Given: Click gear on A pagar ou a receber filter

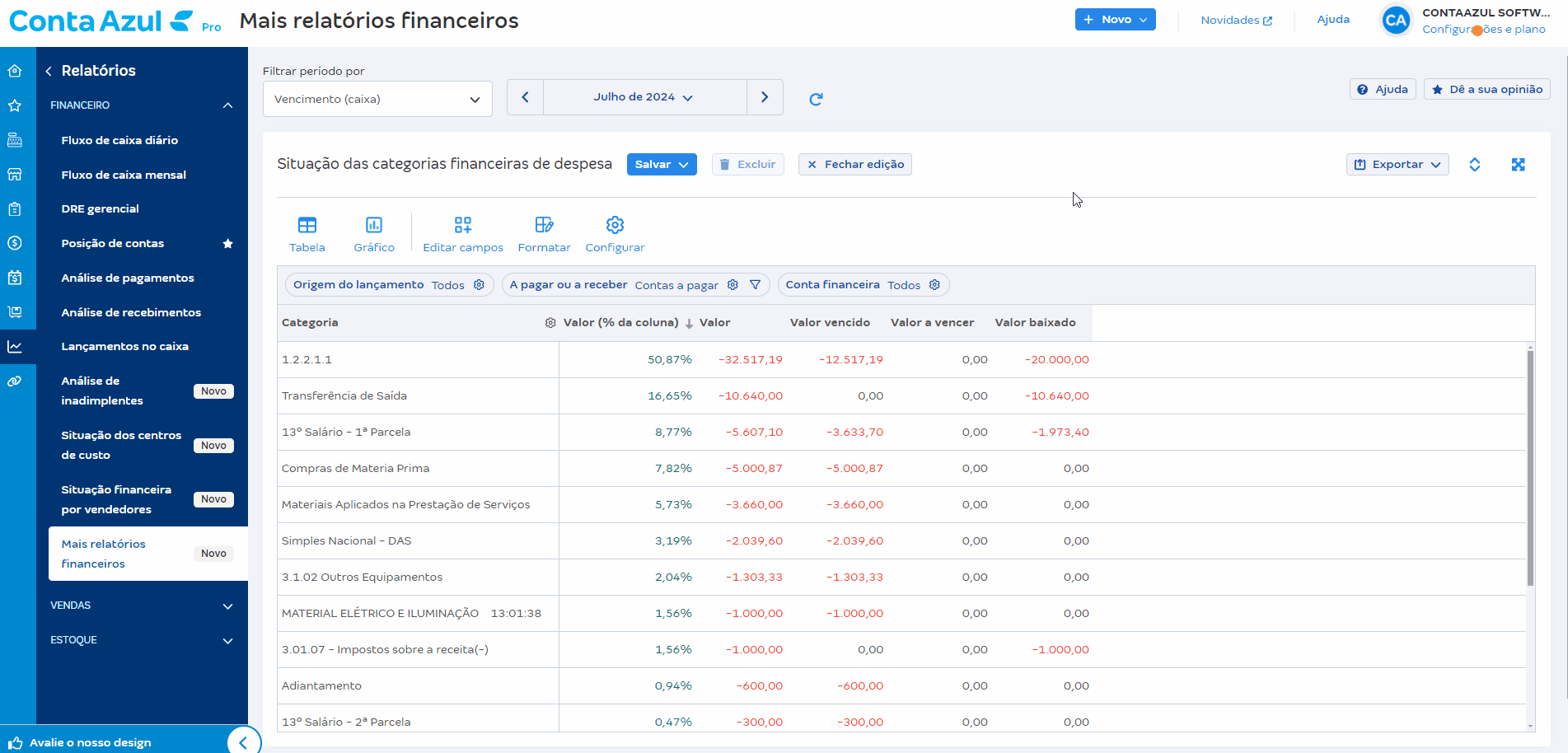Looking at the screenshot, I should [x=733, y=285].
